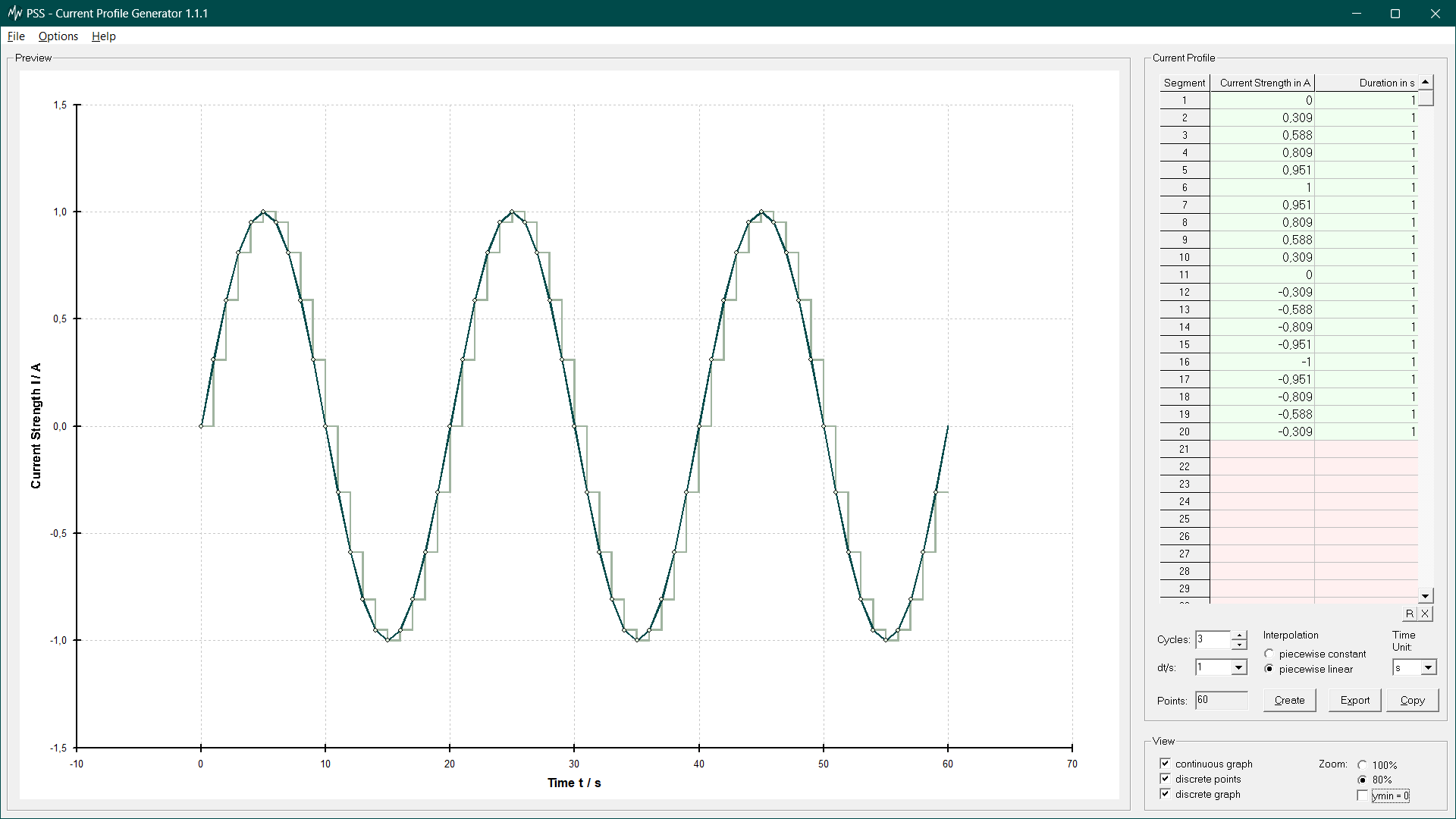Select current strength cell of segment 12
The width and height of the screenshot is (1456, 819).
[x=1262, y=292]
